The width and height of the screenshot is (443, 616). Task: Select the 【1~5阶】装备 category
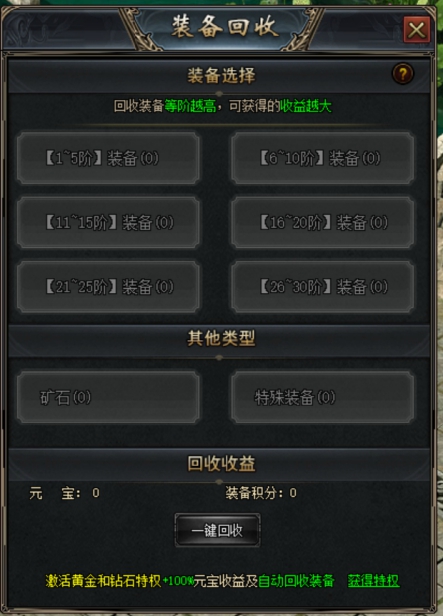tap(108, 158)
